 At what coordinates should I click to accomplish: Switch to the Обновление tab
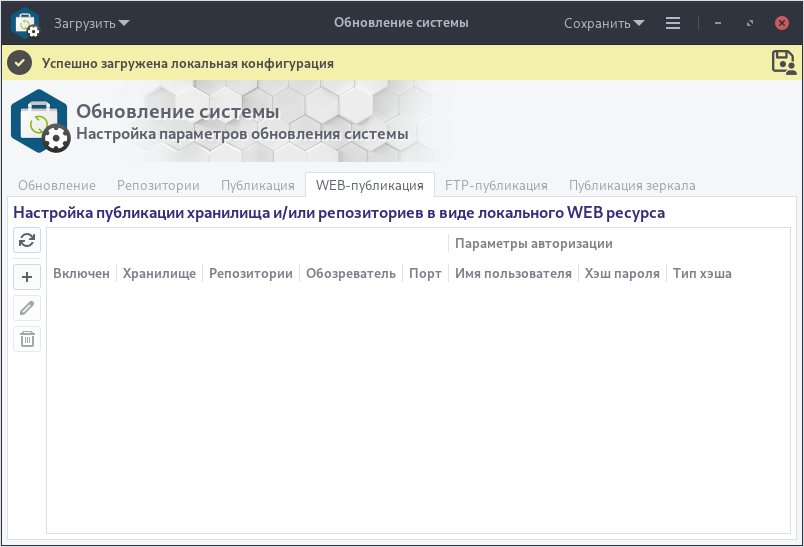pos(57,185)
